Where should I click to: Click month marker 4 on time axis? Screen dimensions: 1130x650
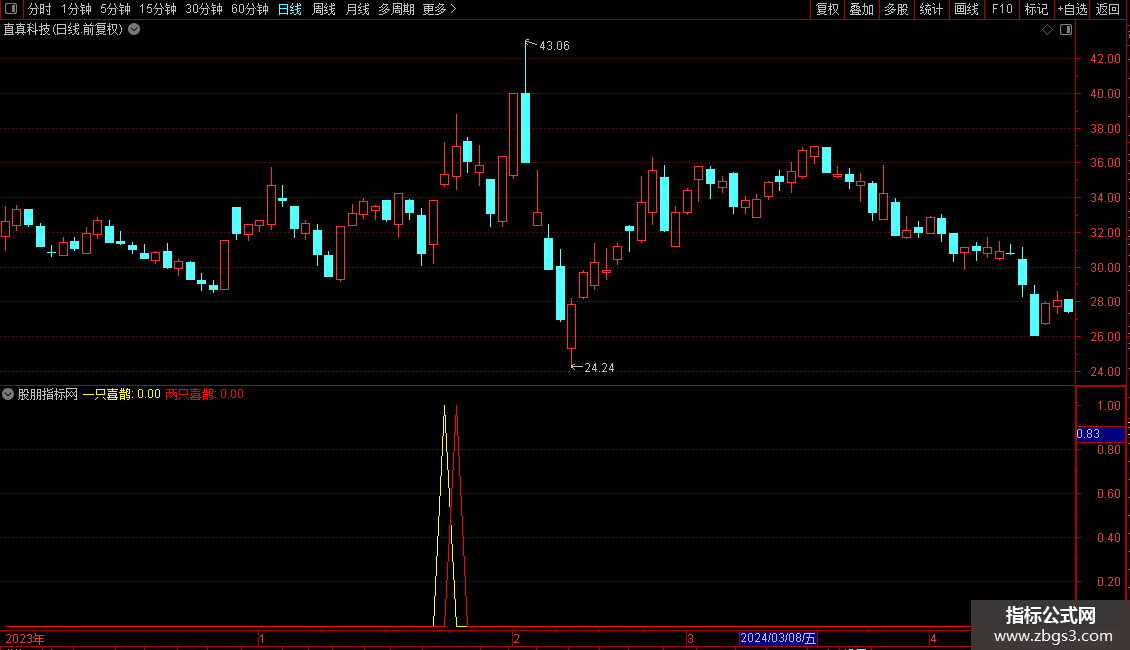tap(933, 638)
